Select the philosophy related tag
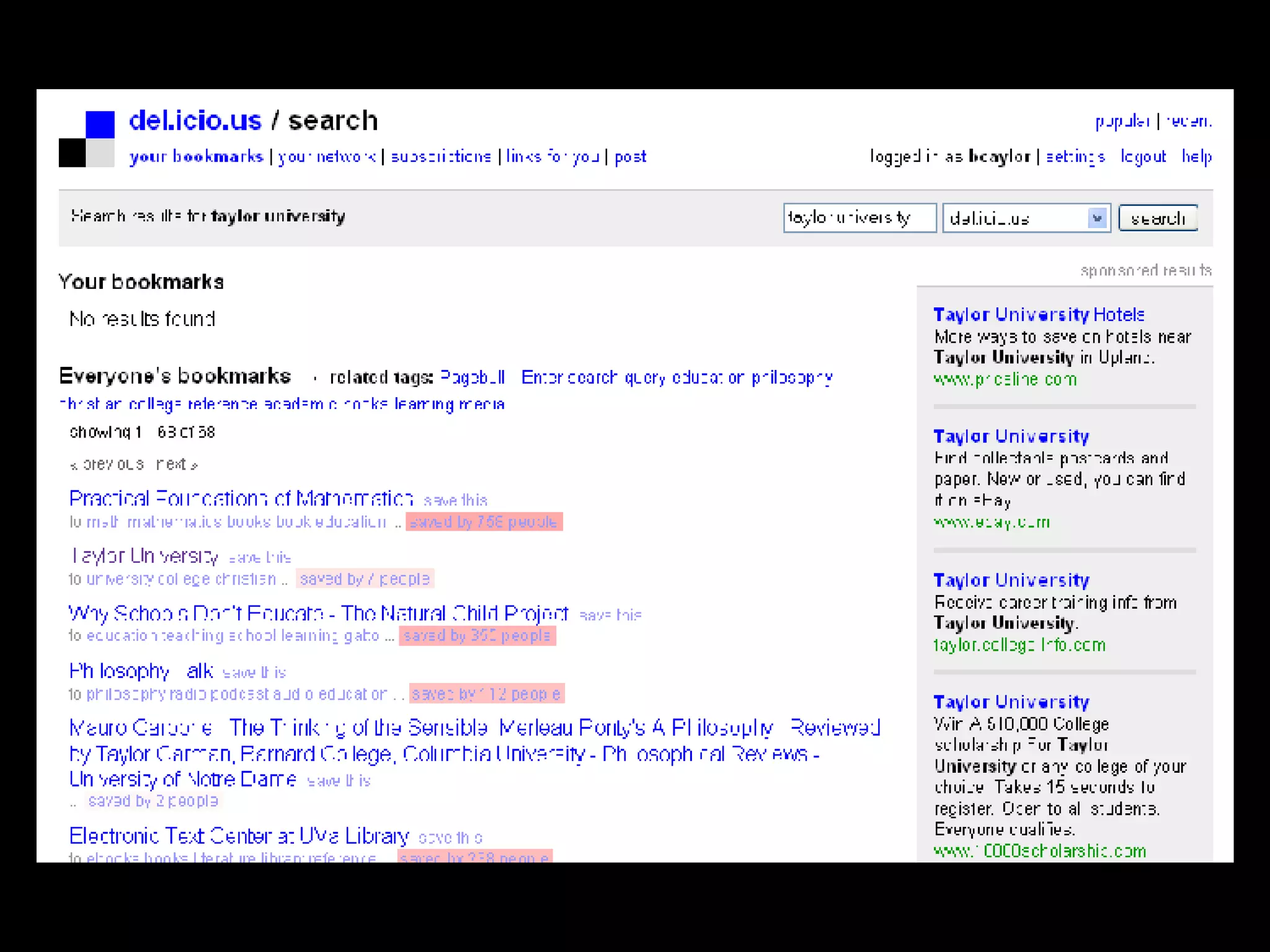 [792, 377]
